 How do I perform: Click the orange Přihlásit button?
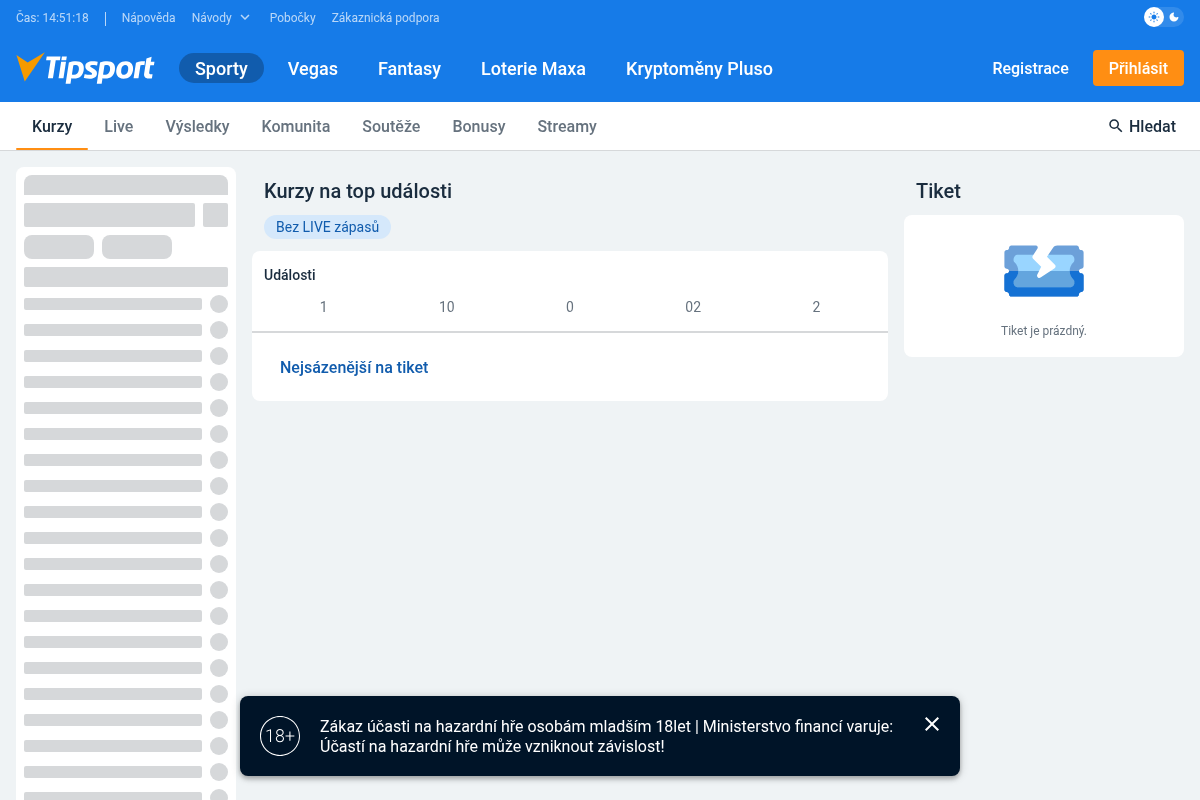(x=1138, y=68)
